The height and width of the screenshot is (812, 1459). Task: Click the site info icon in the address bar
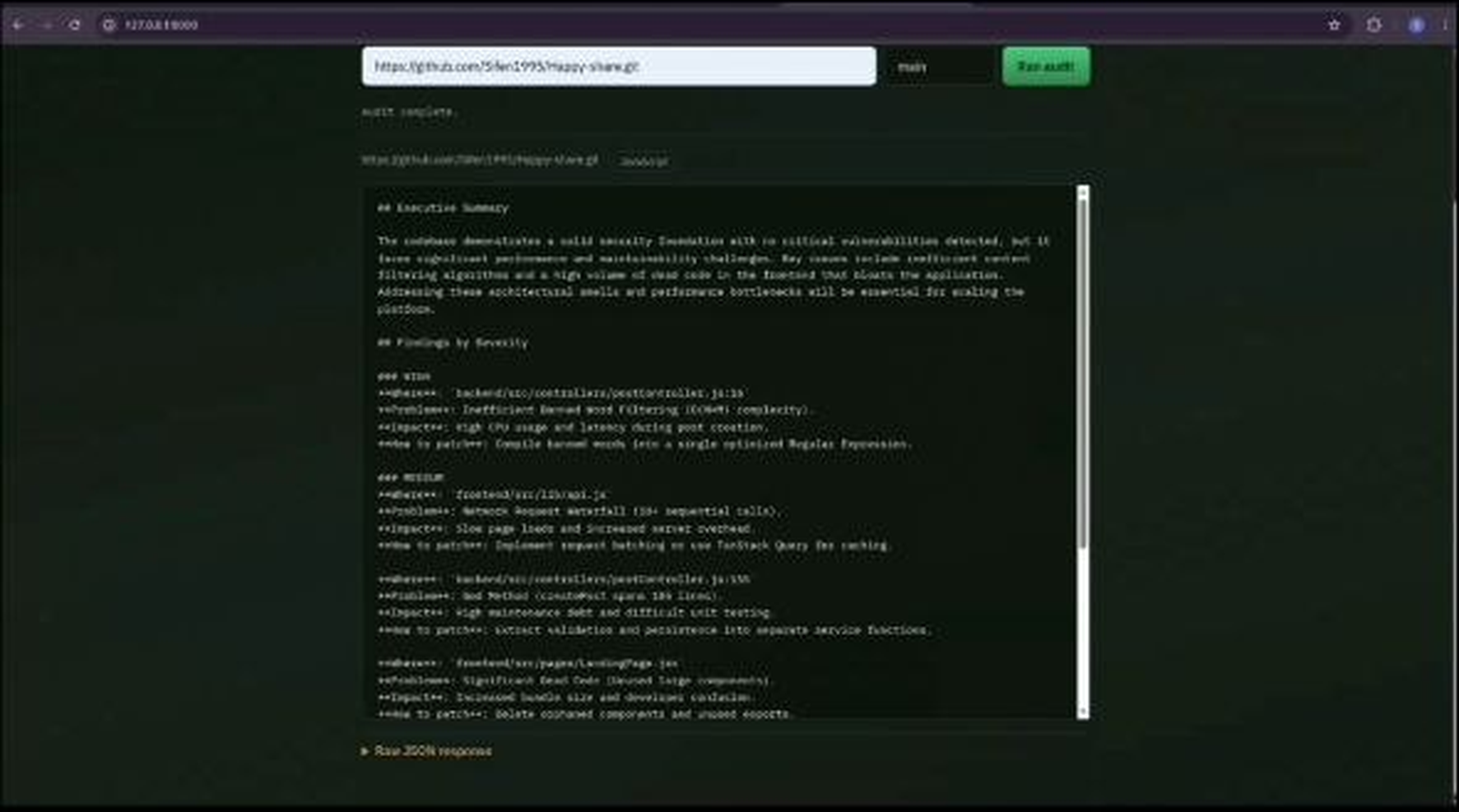point(109,25)
